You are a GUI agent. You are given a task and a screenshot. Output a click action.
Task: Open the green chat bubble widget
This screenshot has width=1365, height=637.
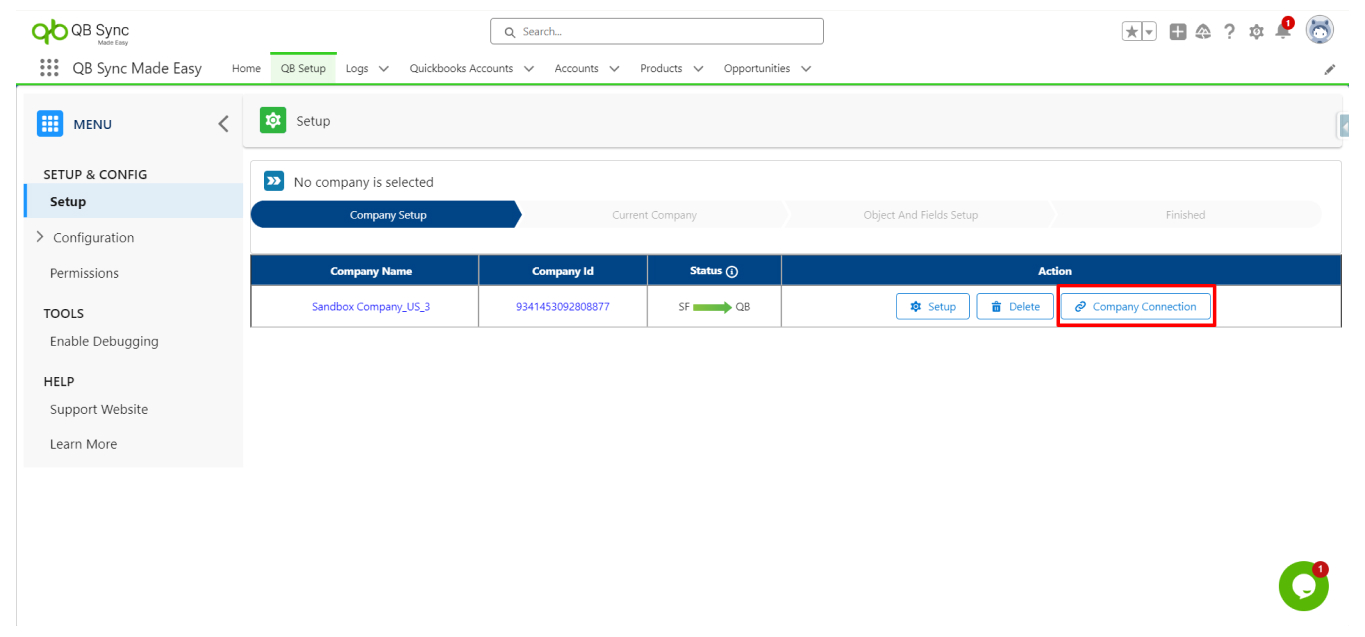(1303, 586)
